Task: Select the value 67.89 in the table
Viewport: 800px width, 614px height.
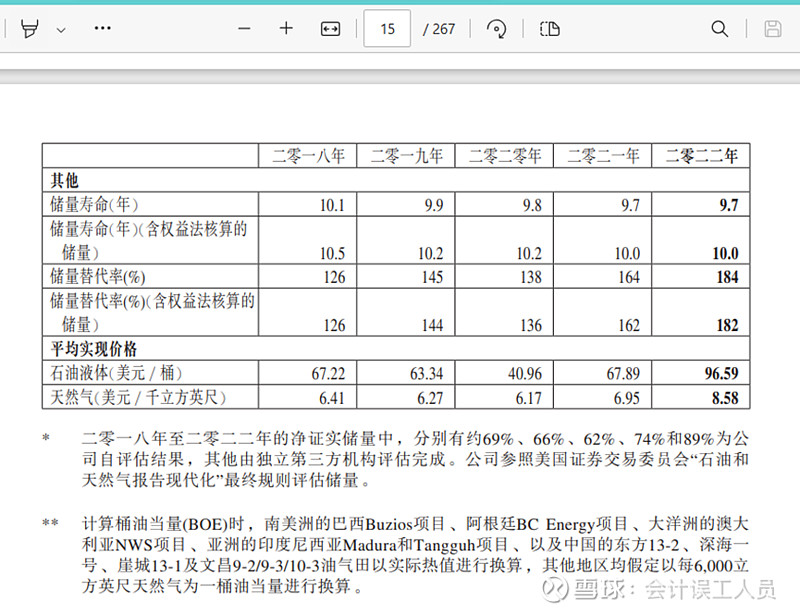Action: pyautogui.click(x=623, y=374)
